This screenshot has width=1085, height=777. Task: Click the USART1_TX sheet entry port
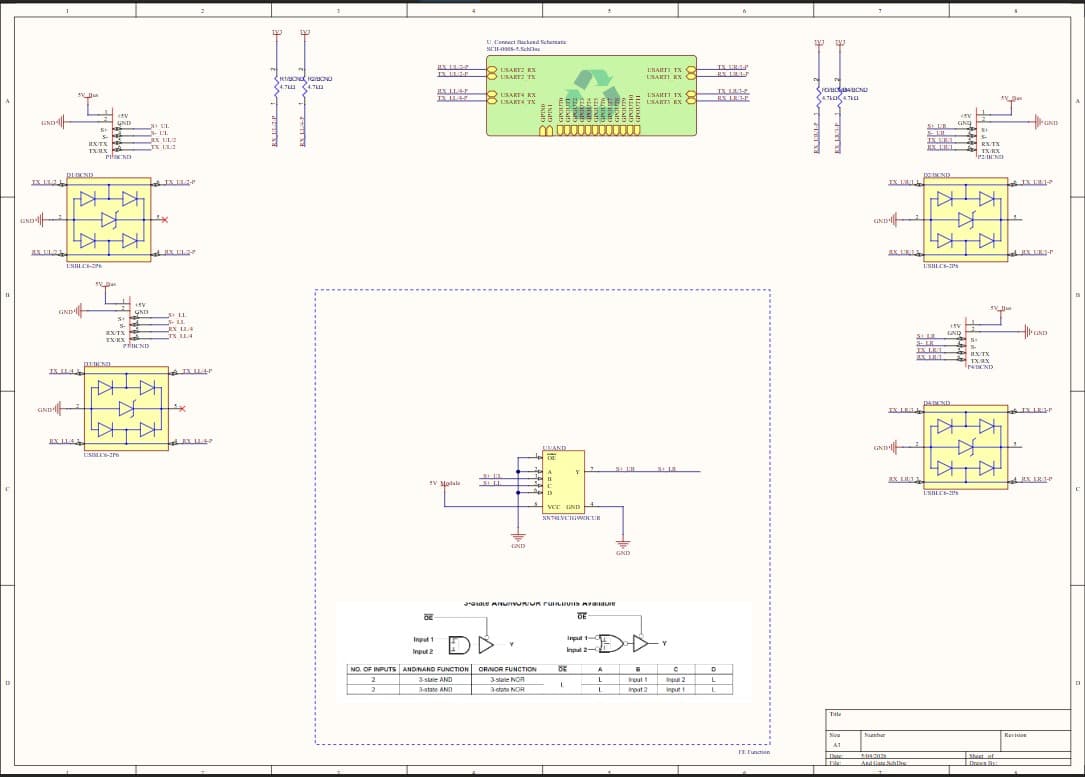click(691, 70)
